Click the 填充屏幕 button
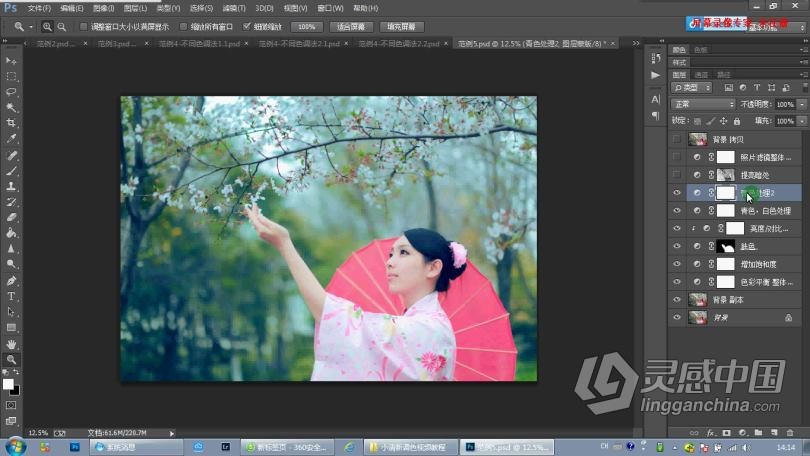810x456 pixels. point(401,27)
